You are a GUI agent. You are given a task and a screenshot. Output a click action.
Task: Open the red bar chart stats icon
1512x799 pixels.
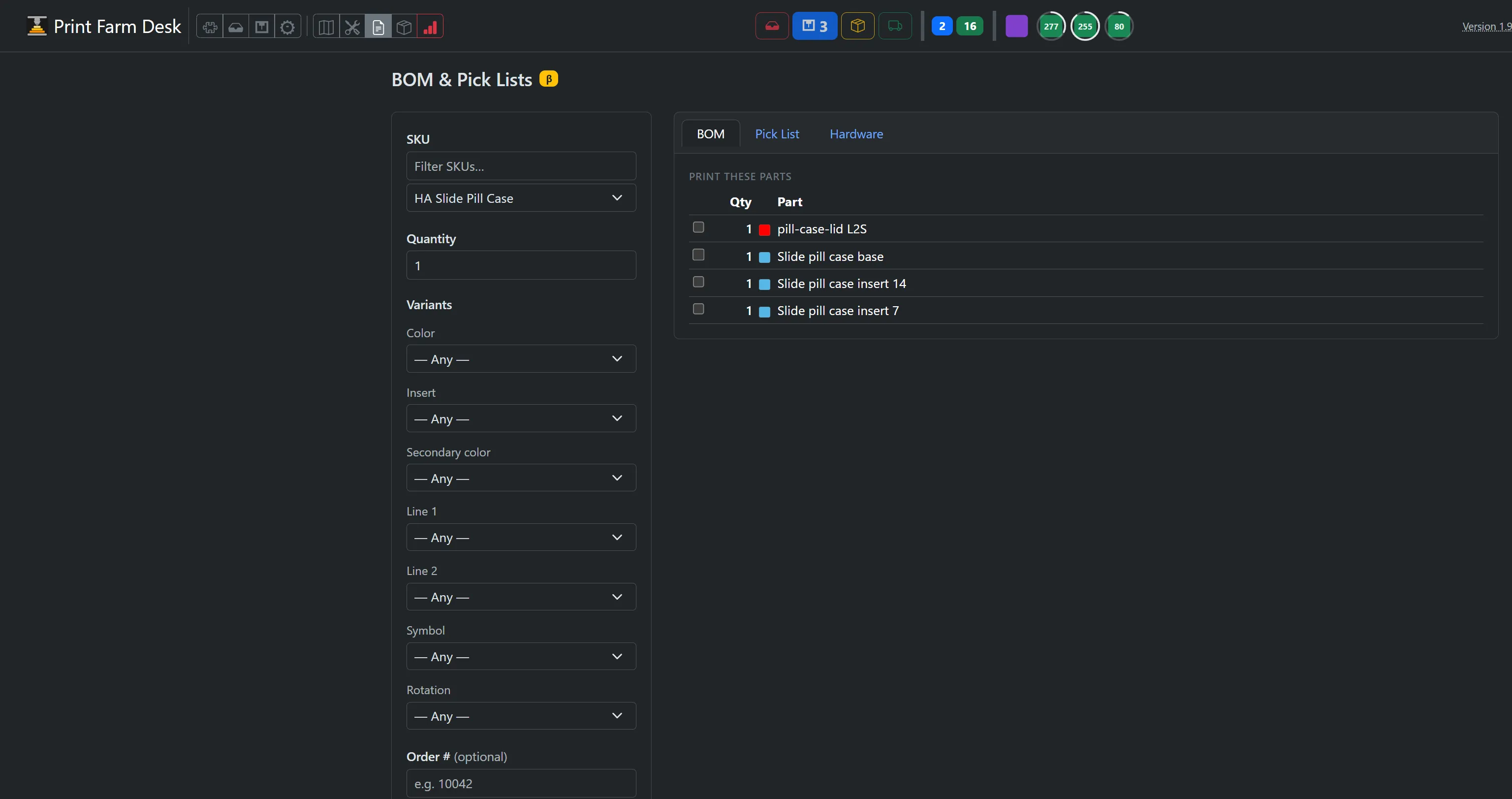point(430,27)
